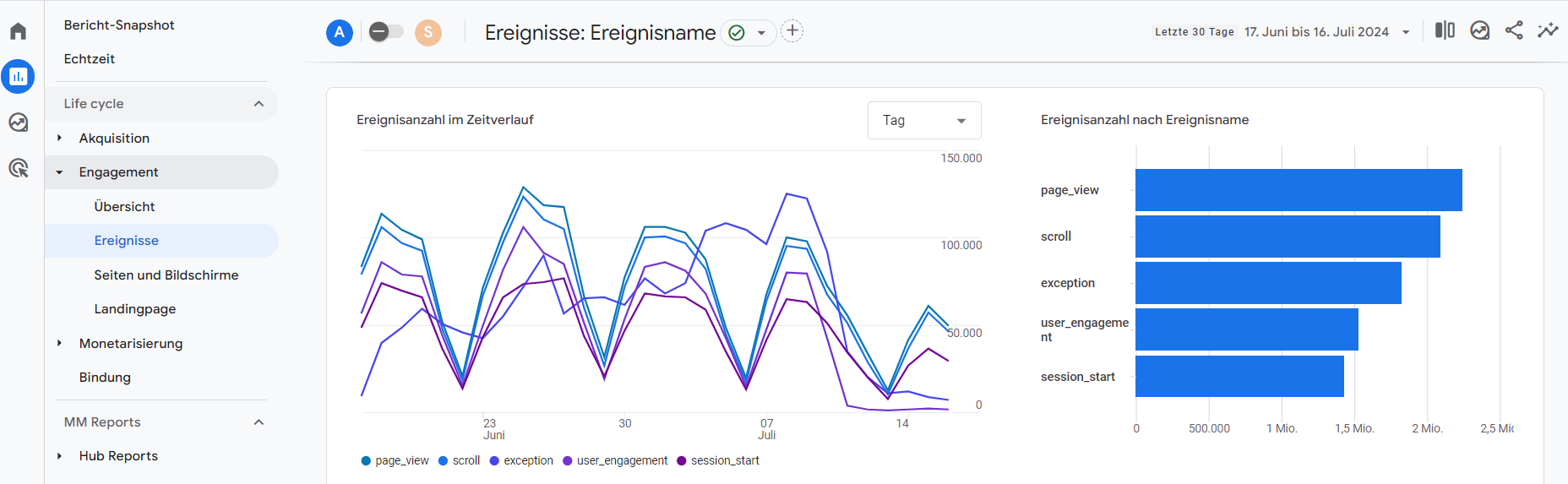This screenshot has height=484, width=1568.
Task: Share this report icon
Action: pos(1514,30)
